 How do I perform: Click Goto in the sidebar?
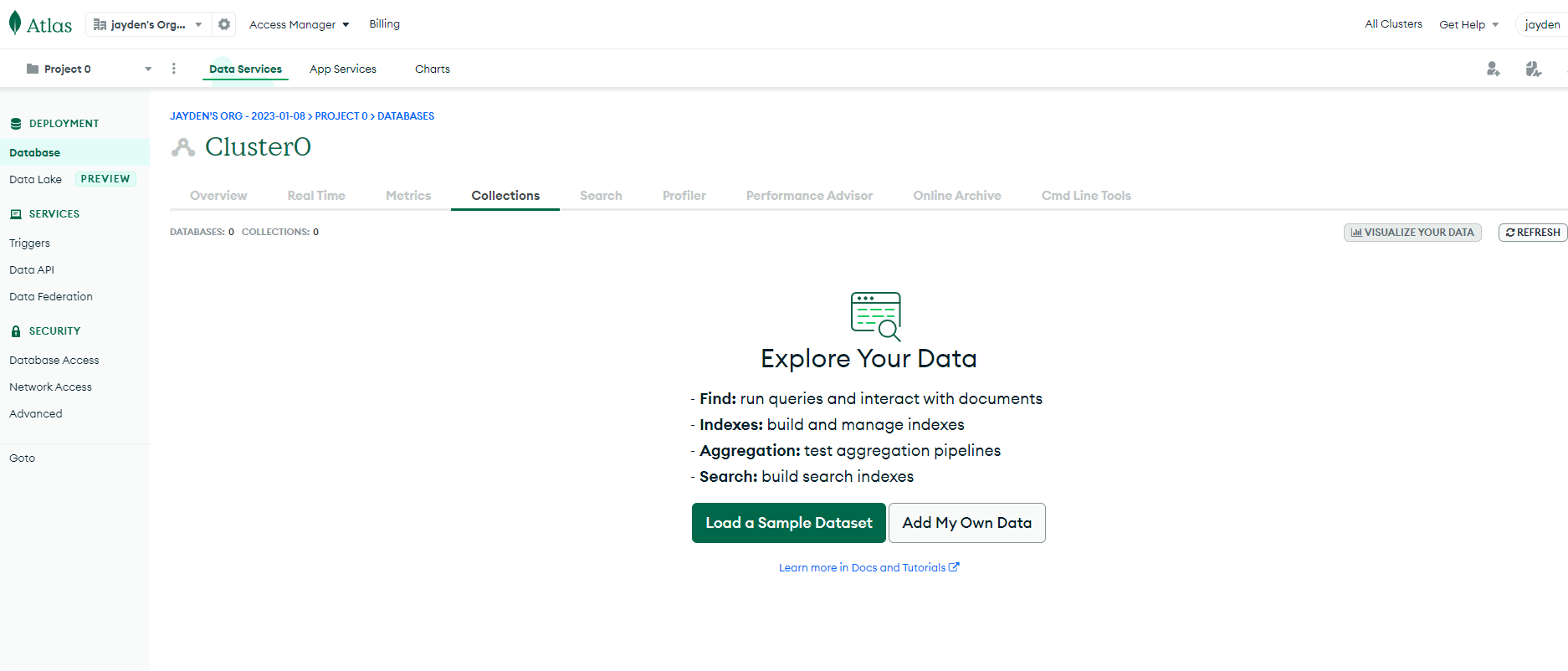coord(23,458)
